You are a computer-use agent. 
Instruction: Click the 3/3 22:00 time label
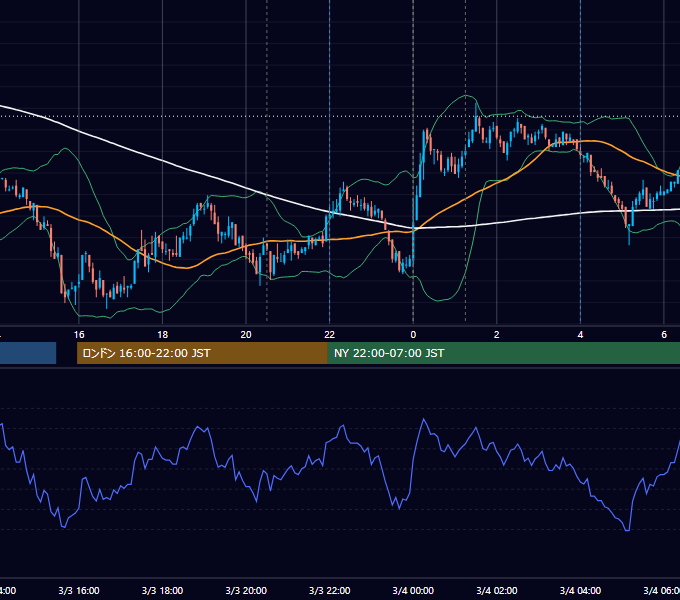[330, 590]
